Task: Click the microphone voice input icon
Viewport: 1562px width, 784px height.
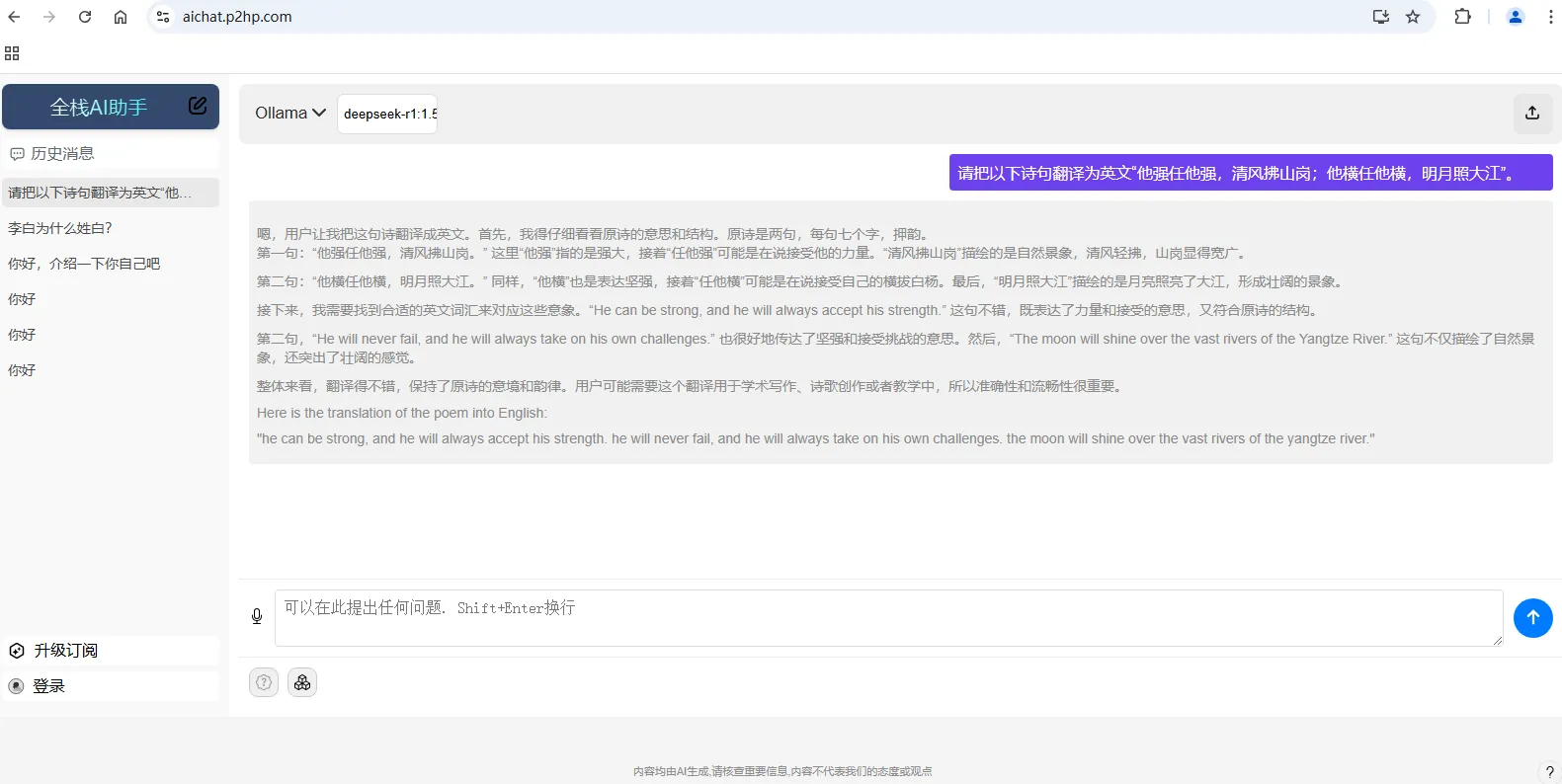Action: coord(257,617)
